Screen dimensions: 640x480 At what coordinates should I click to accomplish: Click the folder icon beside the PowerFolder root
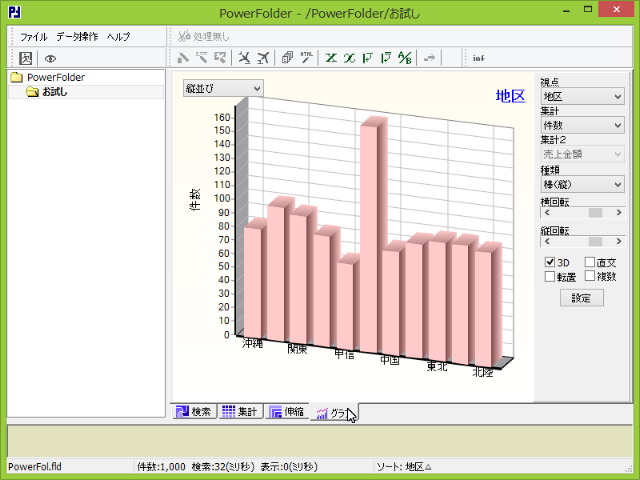[x=17, y=77]
